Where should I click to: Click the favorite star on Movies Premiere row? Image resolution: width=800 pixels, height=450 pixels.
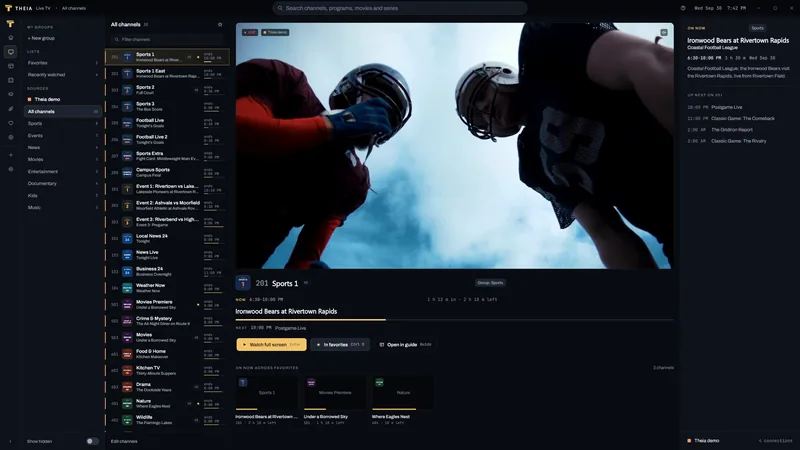coord(198,305)
